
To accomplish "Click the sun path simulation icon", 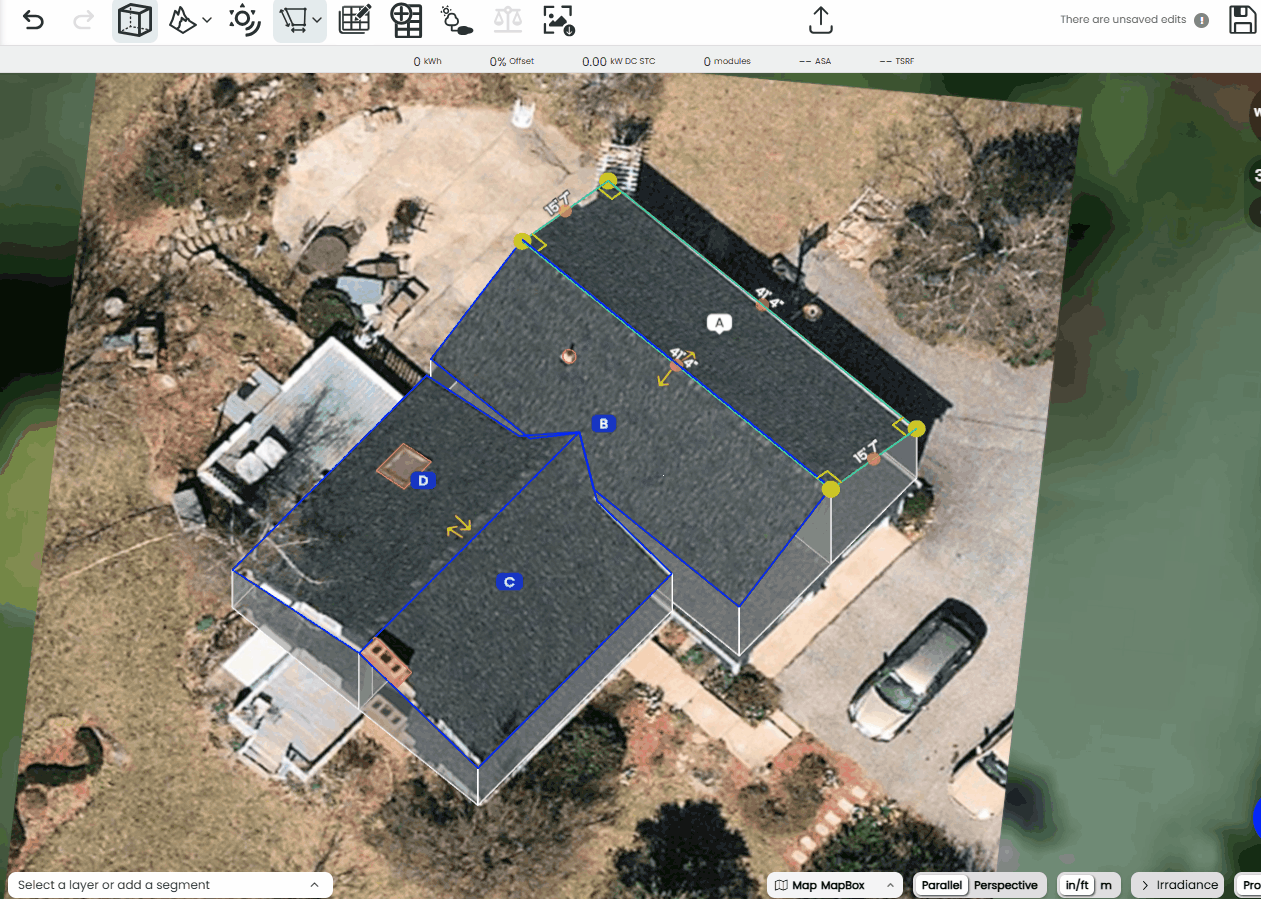I will point(244,20).
